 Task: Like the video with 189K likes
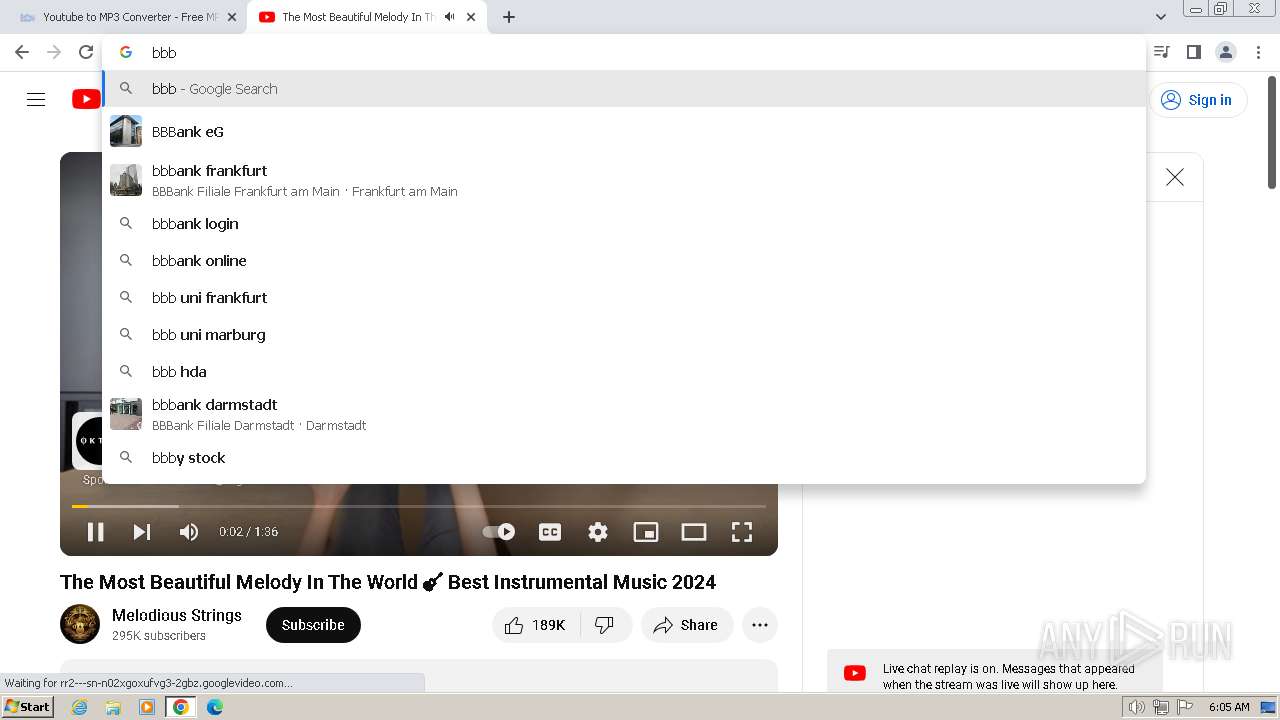click(x=536, y=625)
